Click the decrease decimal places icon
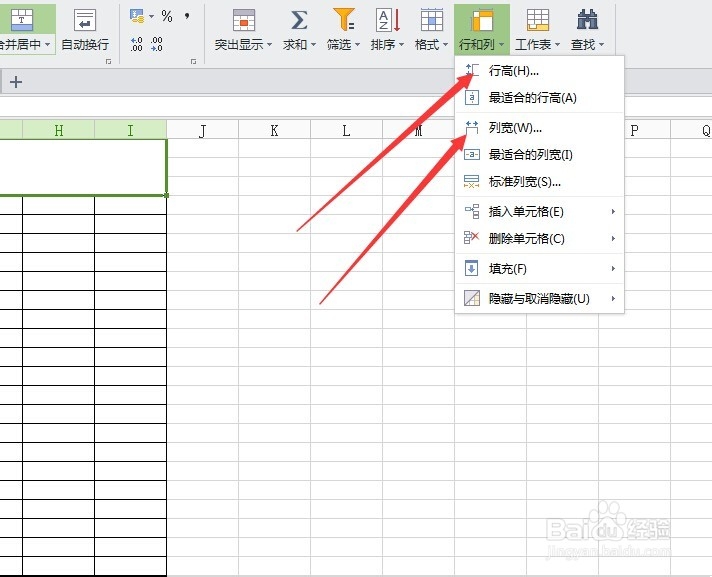 (x=157, y=44)
